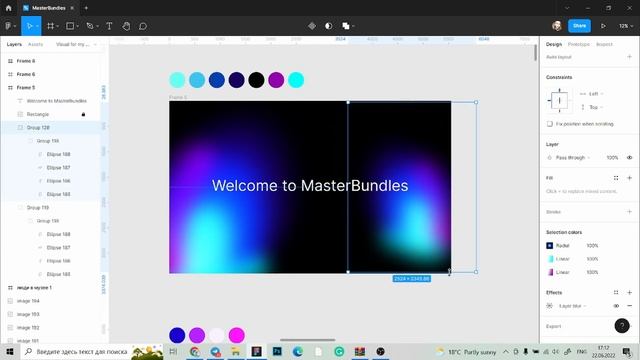Screen dimensions: 640x360
Task: Open Effects style library icon
Action: point(616,292)
